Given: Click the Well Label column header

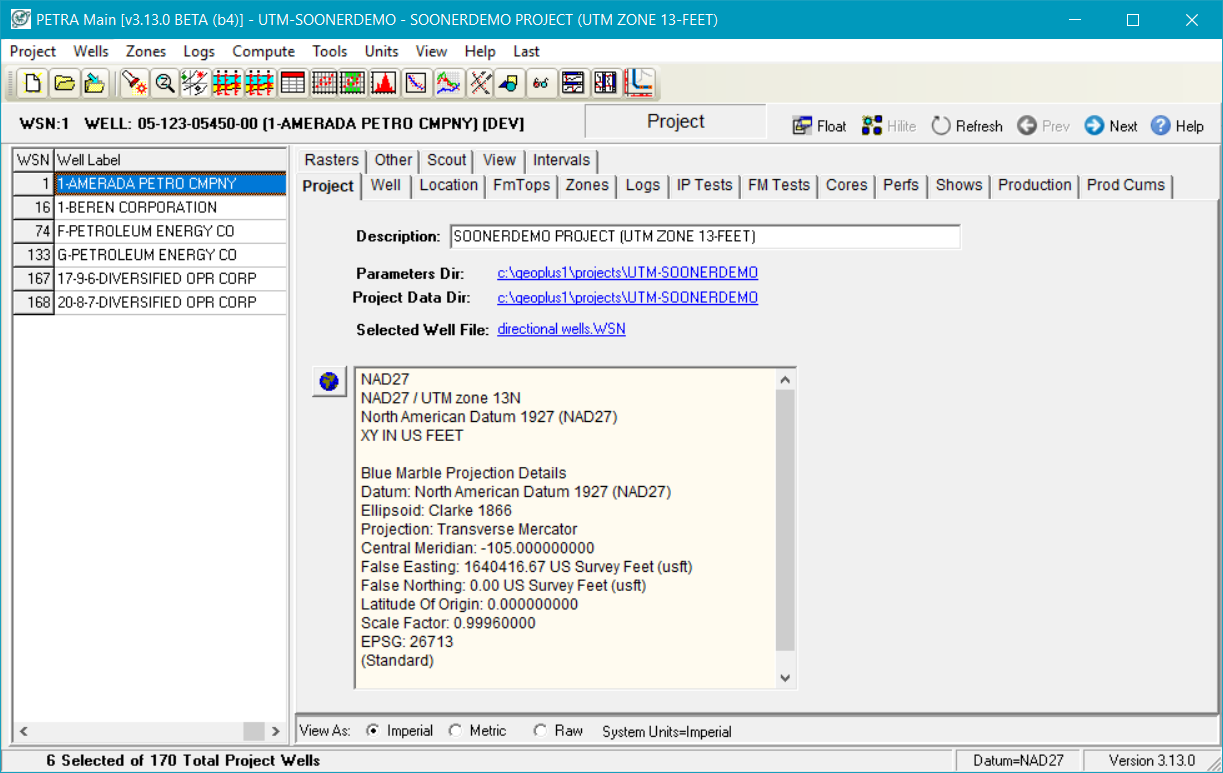Looking at the screenshot, I should [170, 160].
